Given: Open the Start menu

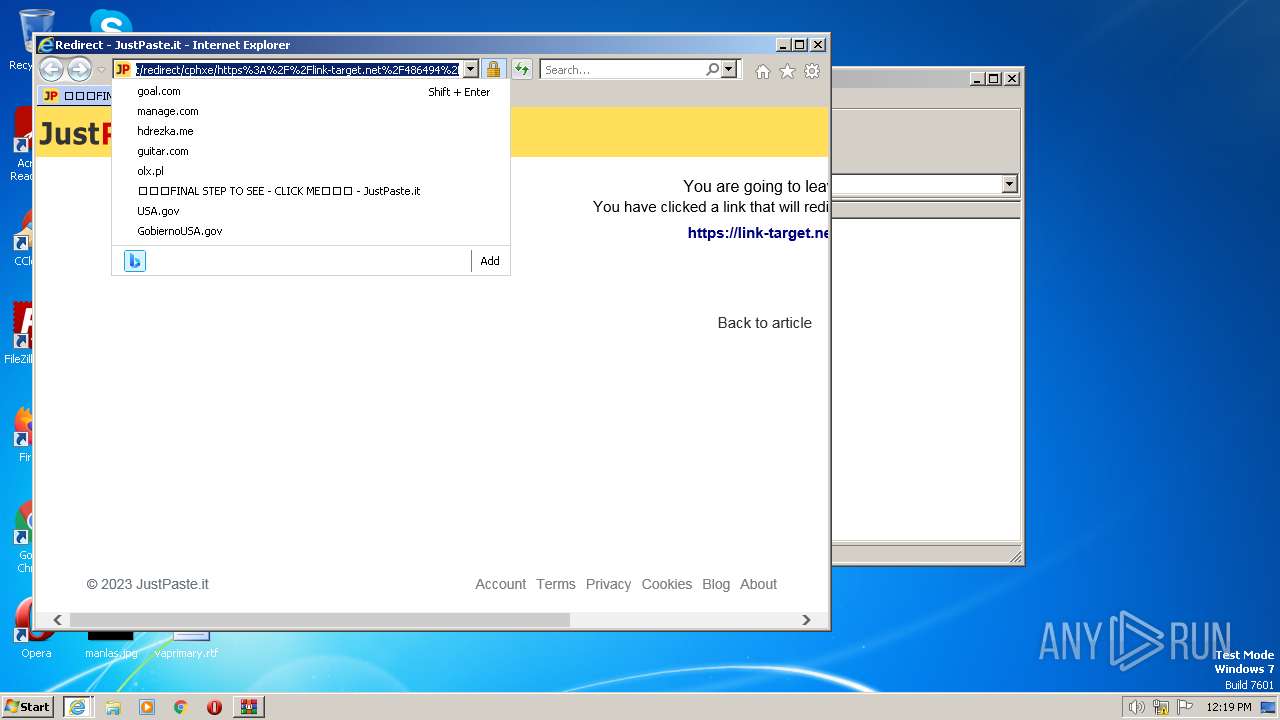Looking at the screenshot, I should [x=28, y=706].
